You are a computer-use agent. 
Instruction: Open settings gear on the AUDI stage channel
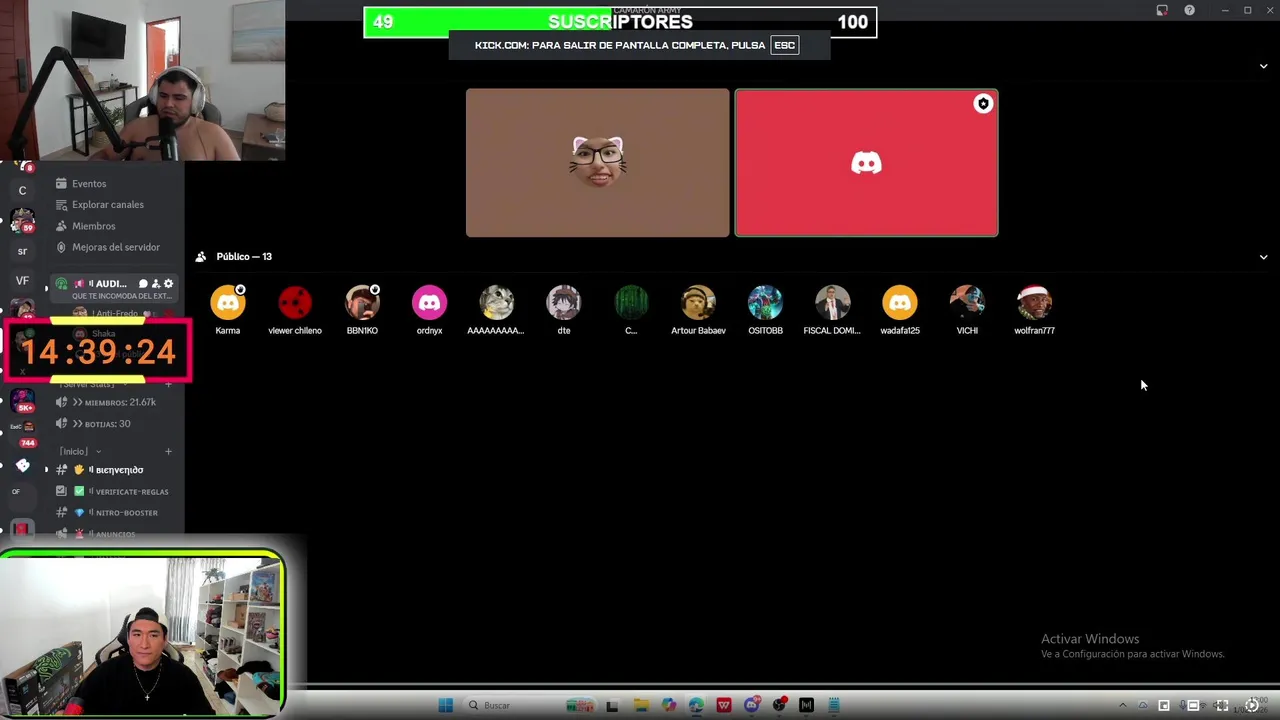pos(168,284)
